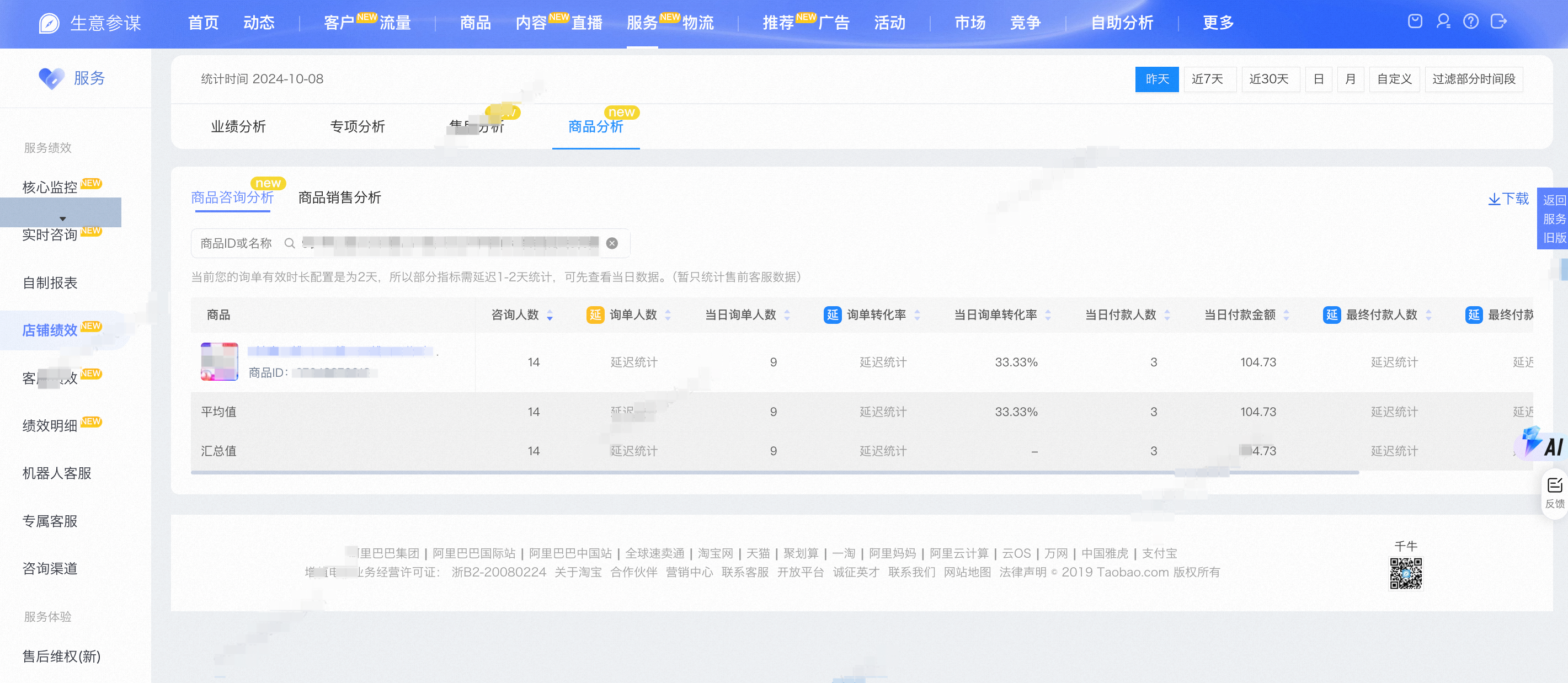
Task: Click the 支付宝 footer link
Action: 1159,553
